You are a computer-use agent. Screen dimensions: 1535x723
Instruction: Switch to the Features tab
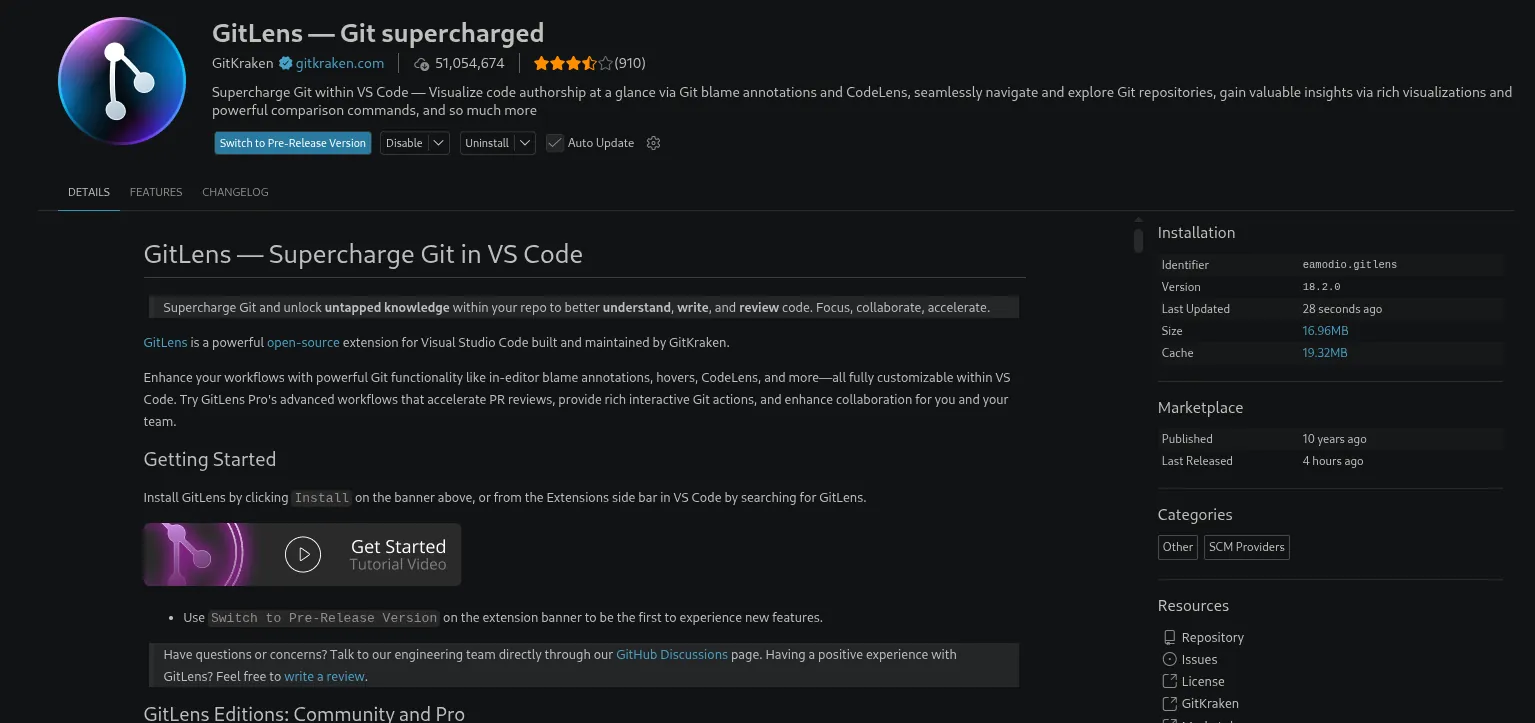(x=156, y=192)
